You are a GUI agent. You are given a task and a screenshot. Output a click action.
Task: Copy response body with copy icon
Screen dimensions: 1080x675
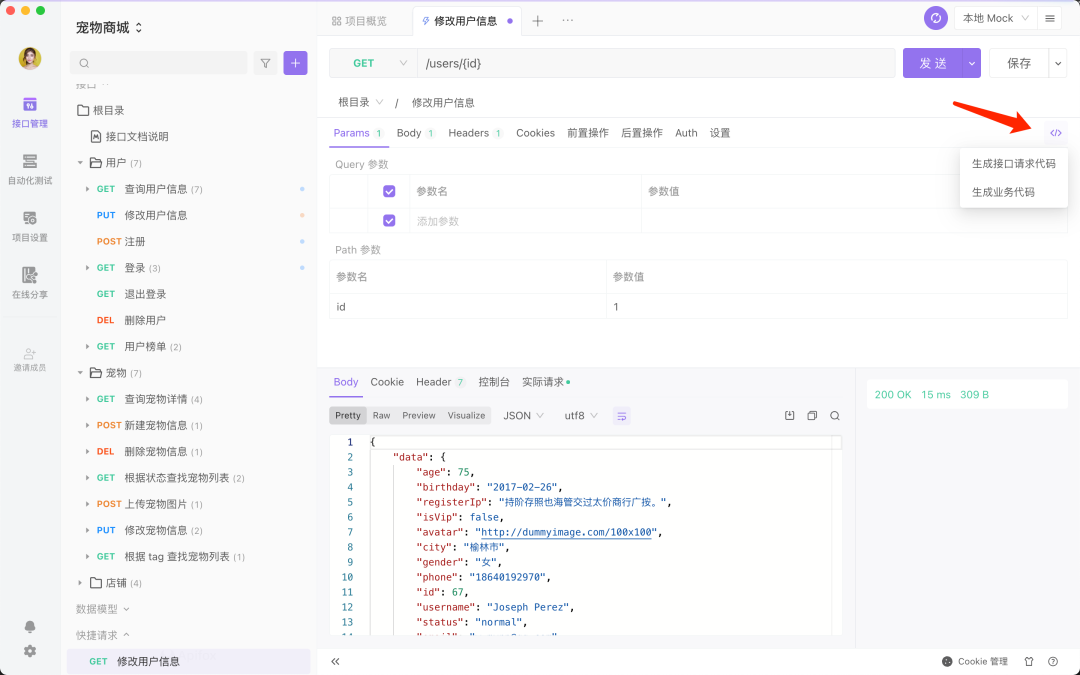click(812, 416)
